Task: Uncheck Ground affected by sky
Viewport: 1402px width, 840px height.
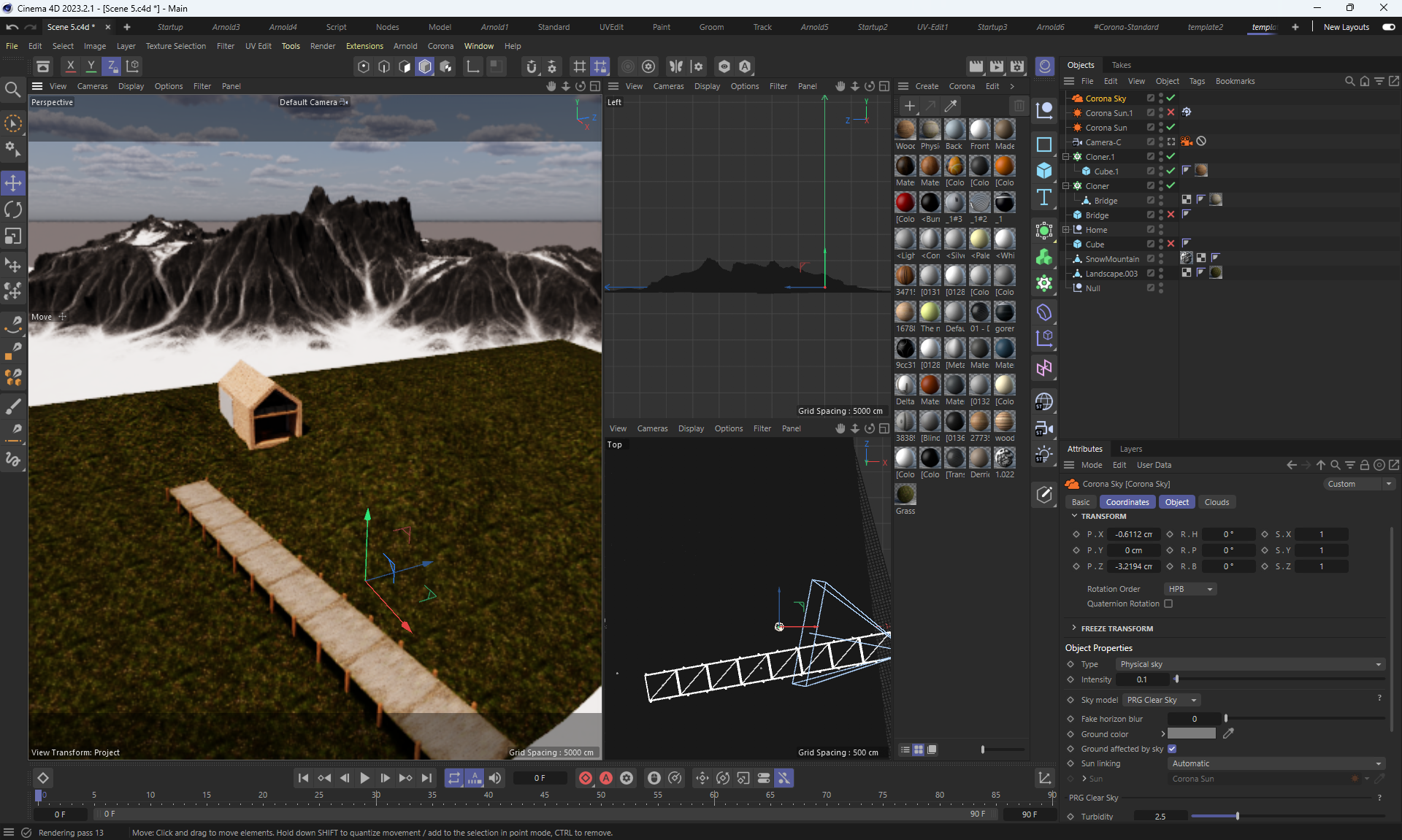Action: 1172,749
